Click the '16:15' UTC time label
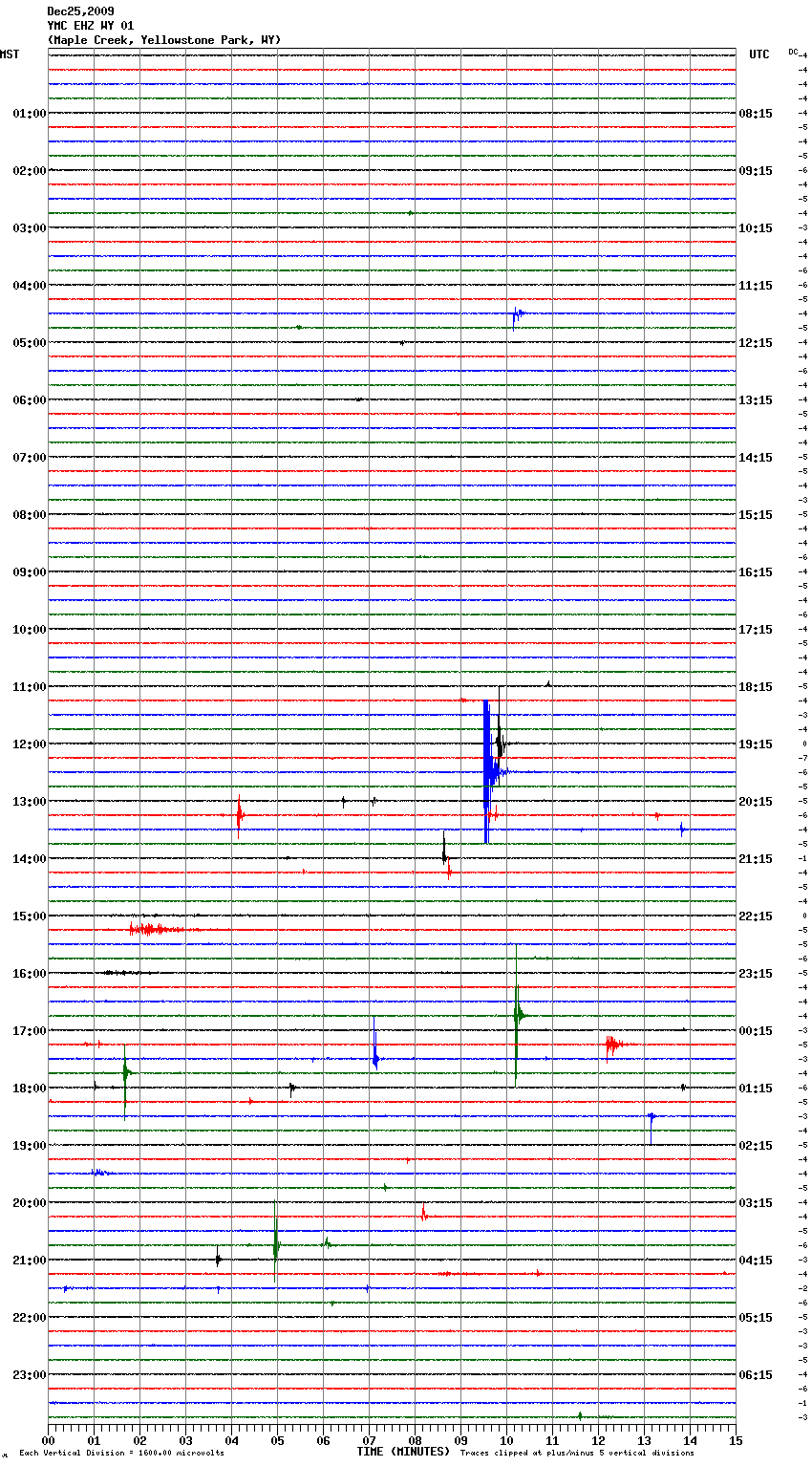Viewport: 812px width, 1466px height. click(x=756, y=572)
